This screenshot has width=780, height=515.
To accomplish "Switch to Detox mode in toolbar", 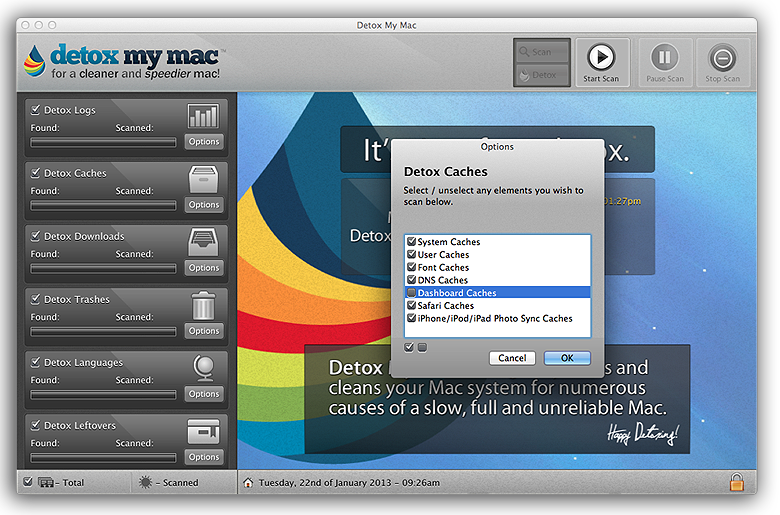I will tap(542, 75).
